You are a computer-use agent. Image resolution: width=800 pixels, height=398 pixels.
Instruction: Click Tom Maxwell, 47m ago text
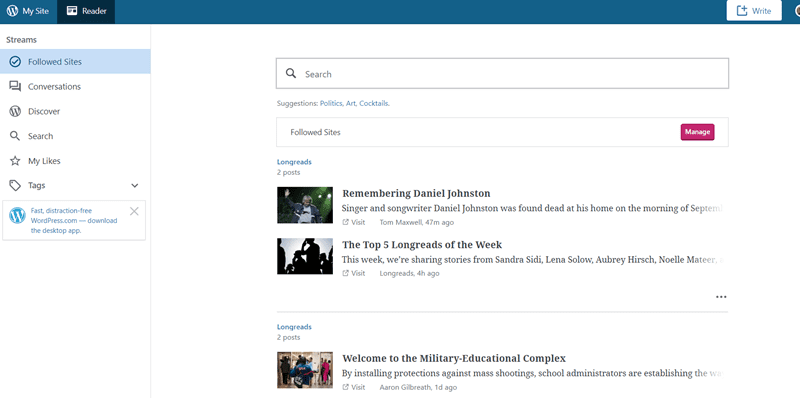pyautogui.click(x=417, y=222)
